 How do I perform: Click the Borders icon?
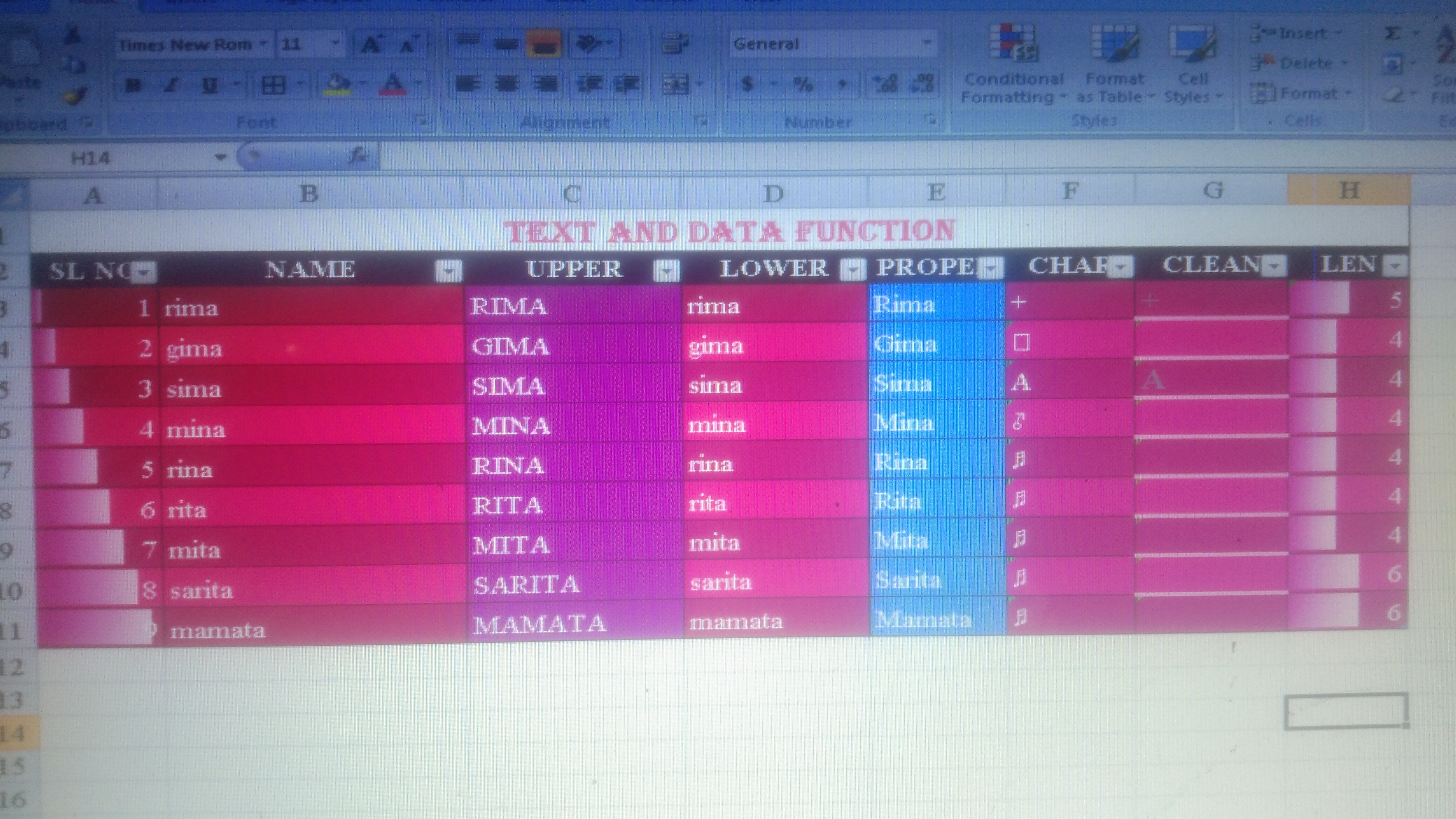[x=274, y=85]
